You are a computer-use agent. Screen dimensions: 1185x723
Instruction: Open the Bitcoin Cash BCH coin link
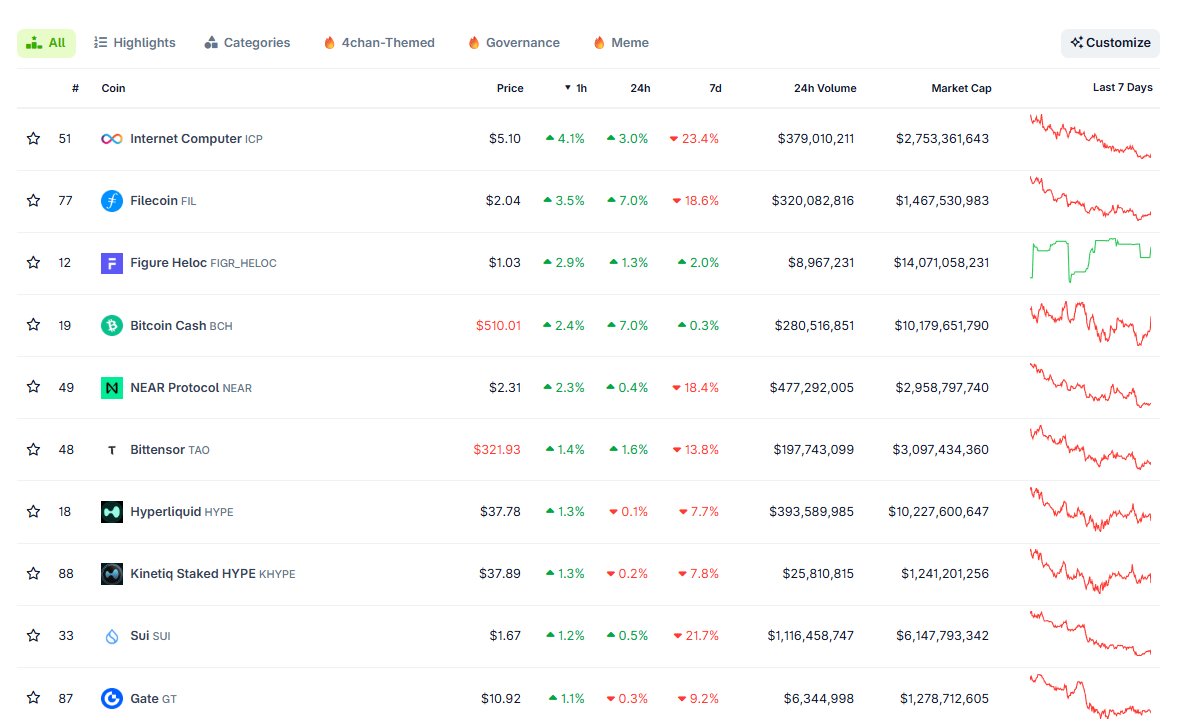pyautogui.click(x=181, y=326)
